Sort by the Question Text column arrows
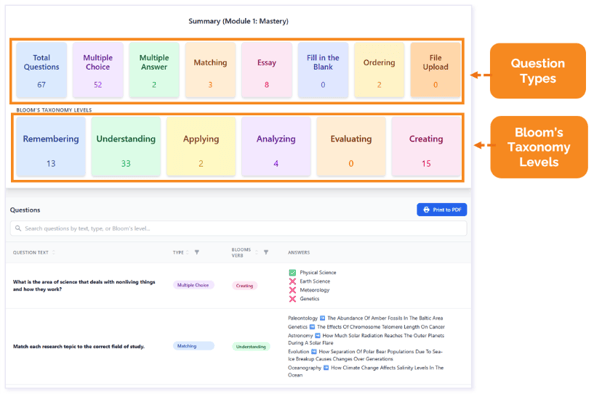The height and width of the screenshot is (396, 594). tap(53, 252)
